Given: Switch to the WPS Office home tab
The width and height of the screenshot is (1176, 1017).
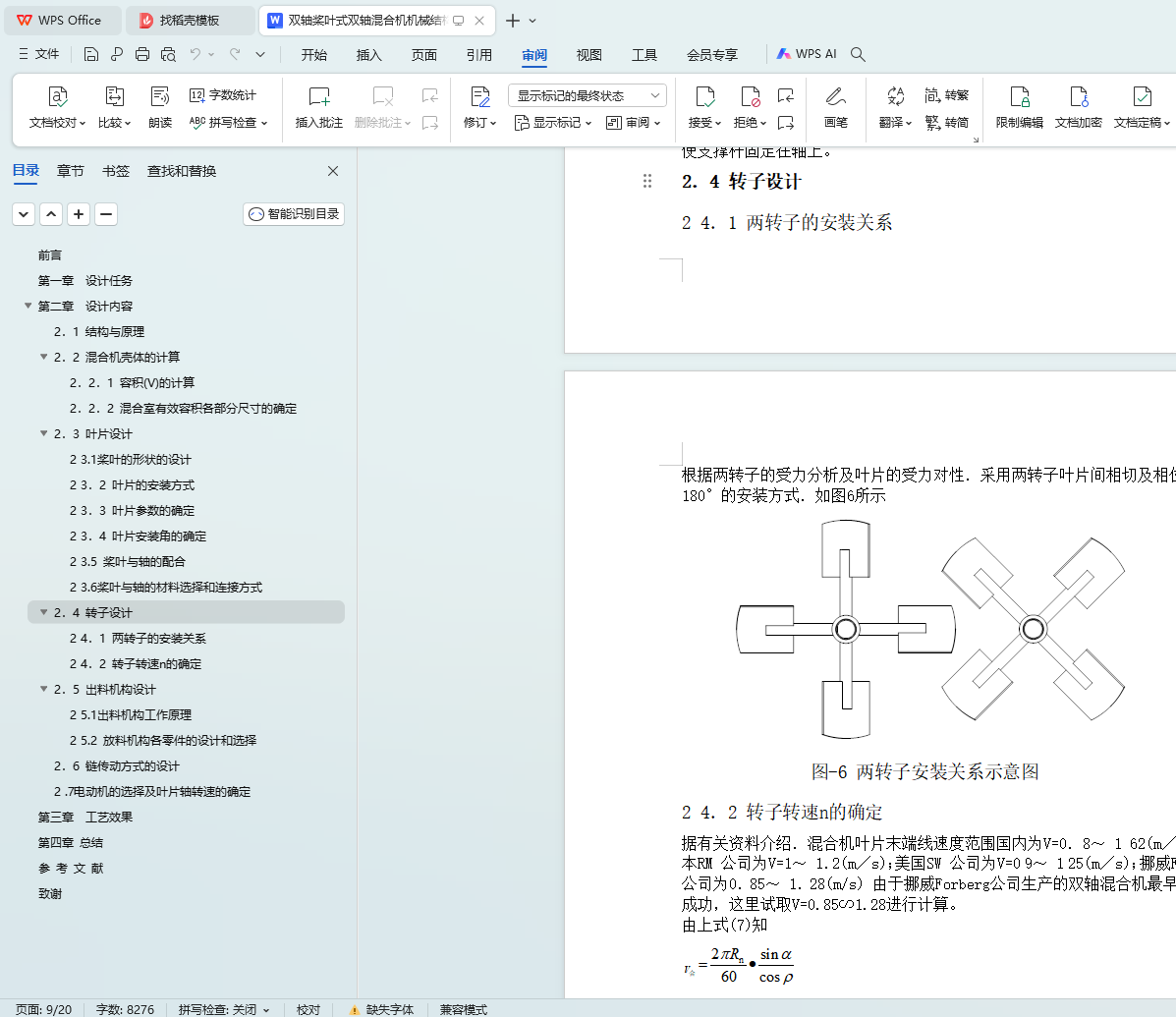Looking at the screenshot, I should pos(62,21).
